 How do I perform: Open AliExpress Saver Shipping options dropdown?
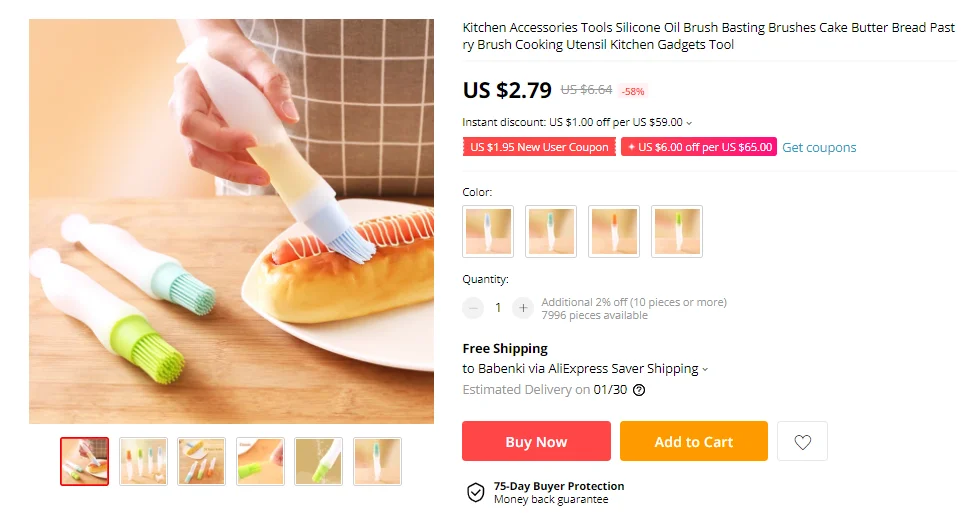tap(704, 369)
